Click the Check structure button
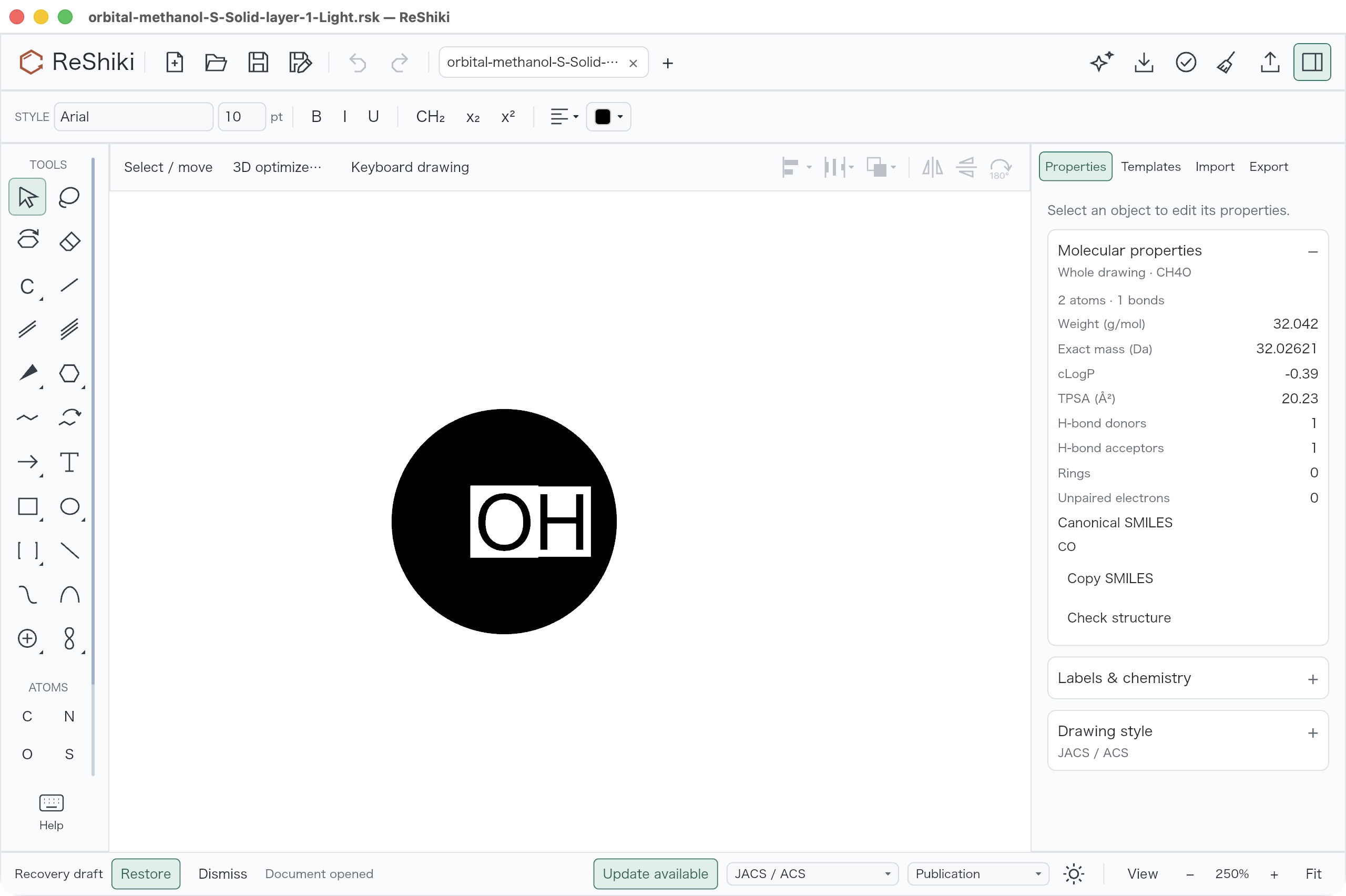Screen dimensions: 1346x896 coord(1119,618)
